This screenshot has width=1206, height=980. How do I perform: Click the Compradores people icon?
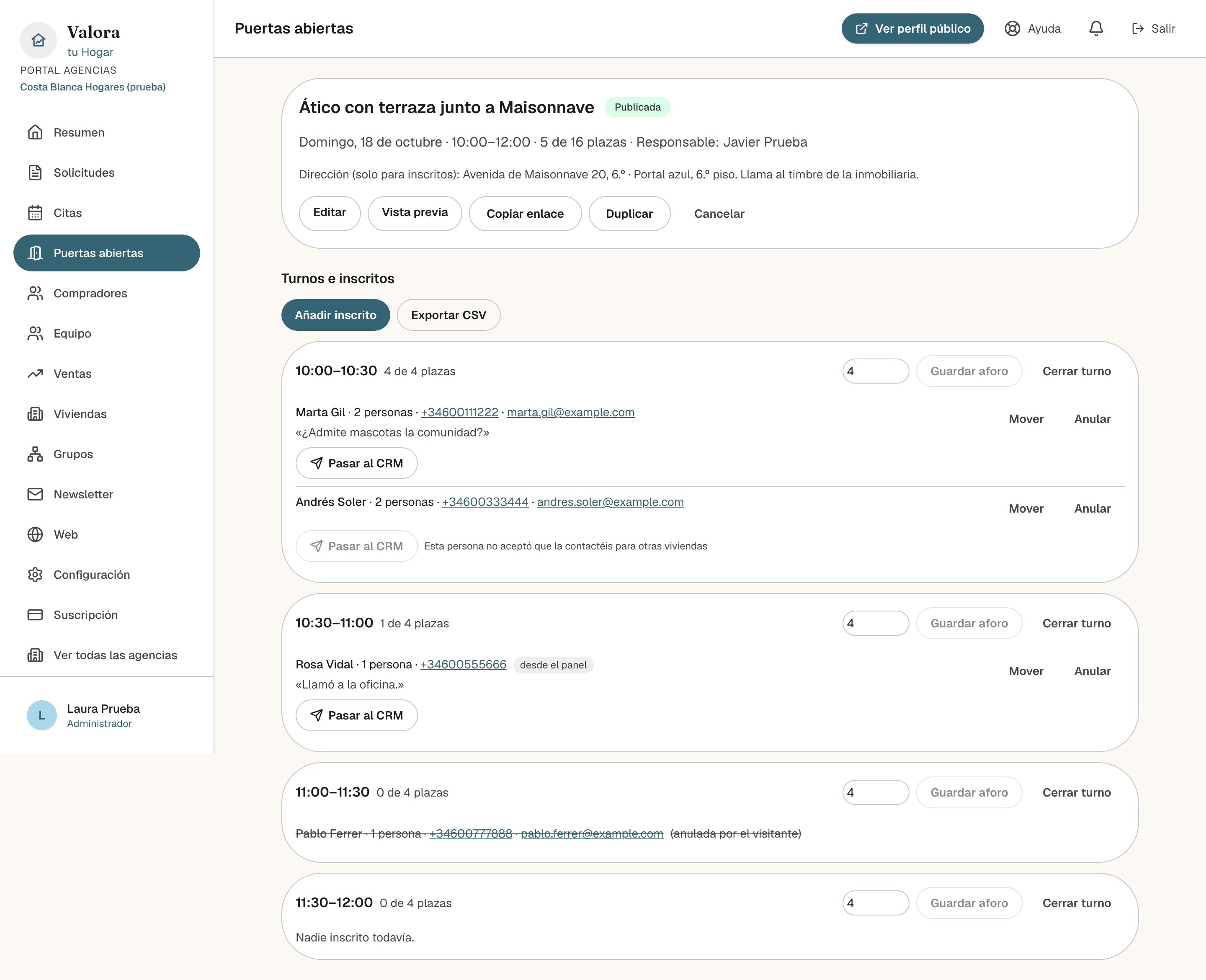35,293
